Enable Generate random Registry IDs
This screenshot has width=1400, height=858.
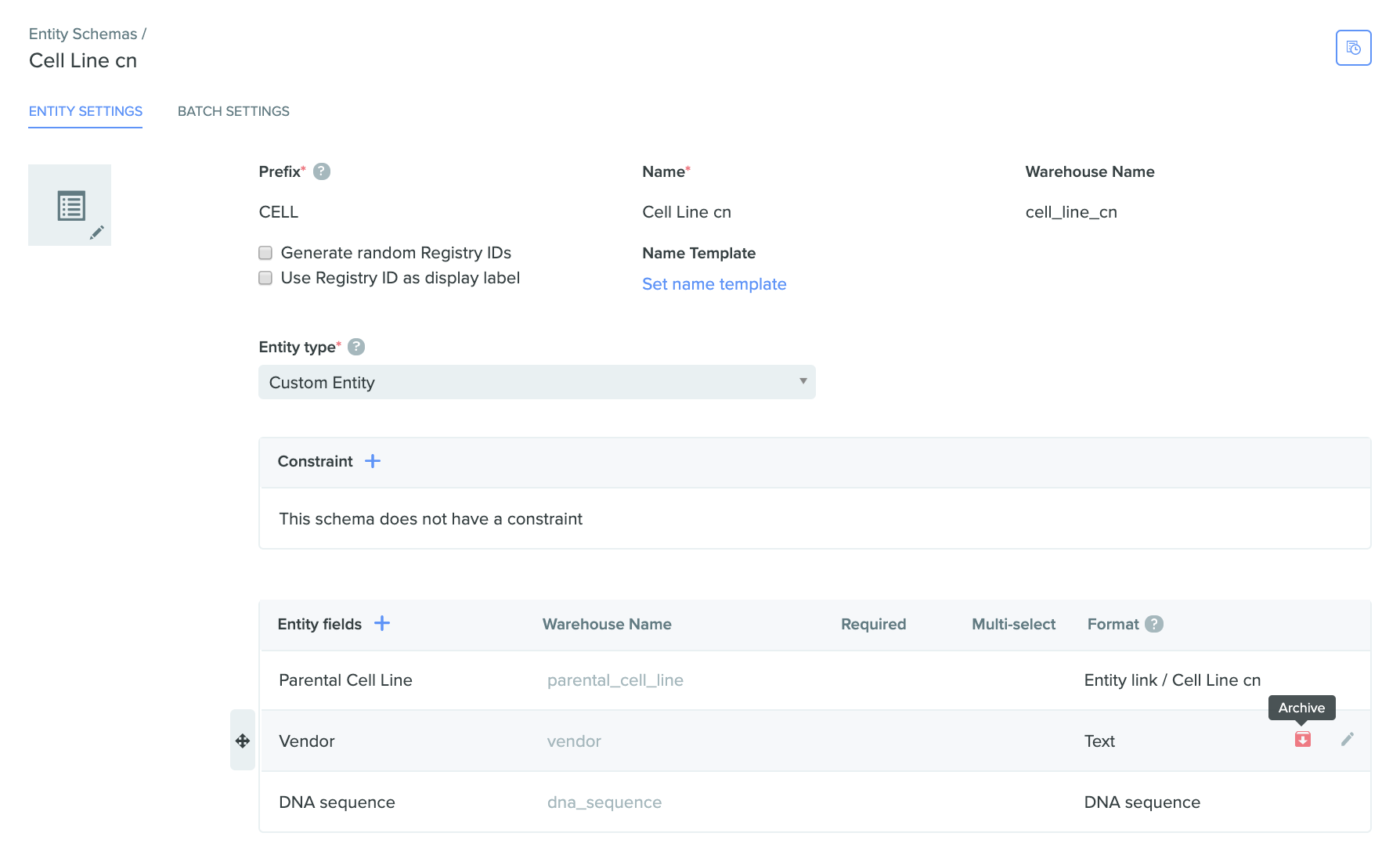click(265, 253)
